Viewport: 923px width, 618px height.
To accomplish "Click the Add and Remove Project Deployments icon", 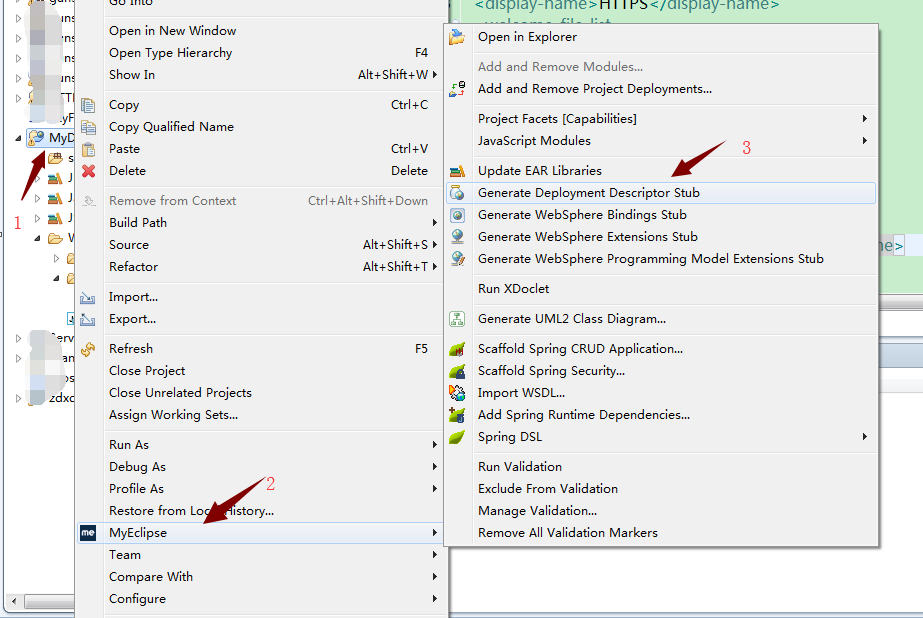I will 457,89.
